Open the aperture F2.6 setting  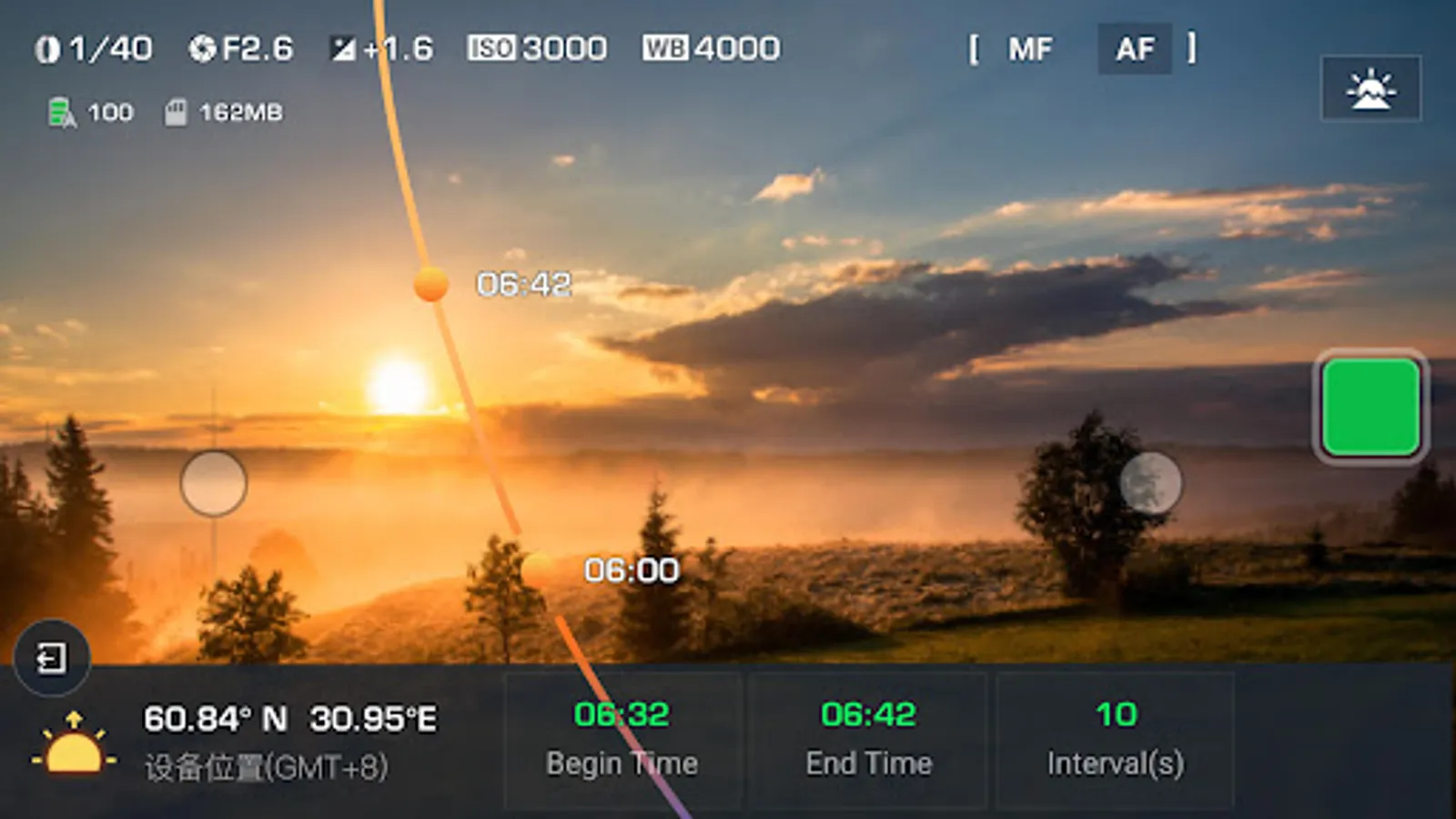(241, 48)
